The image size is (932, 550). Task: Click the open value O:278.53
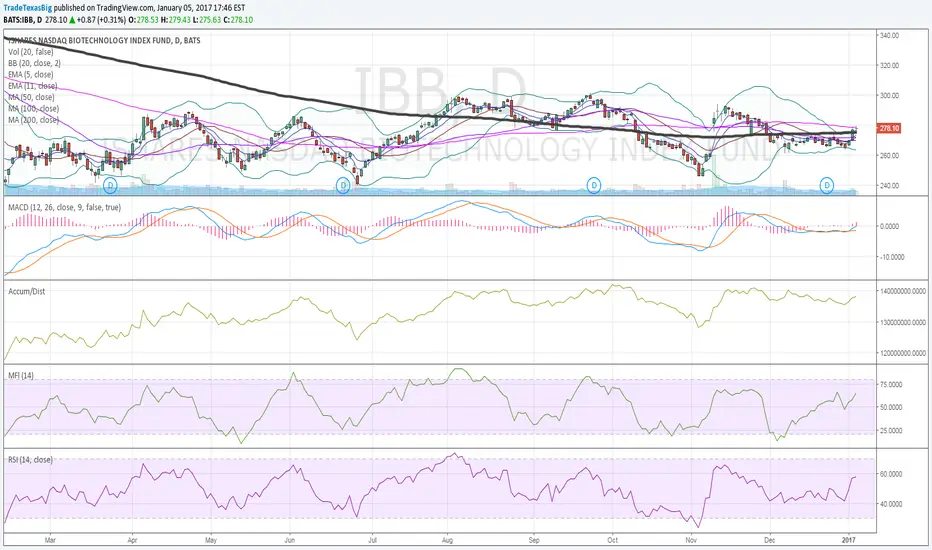click(x=143, y=20)
